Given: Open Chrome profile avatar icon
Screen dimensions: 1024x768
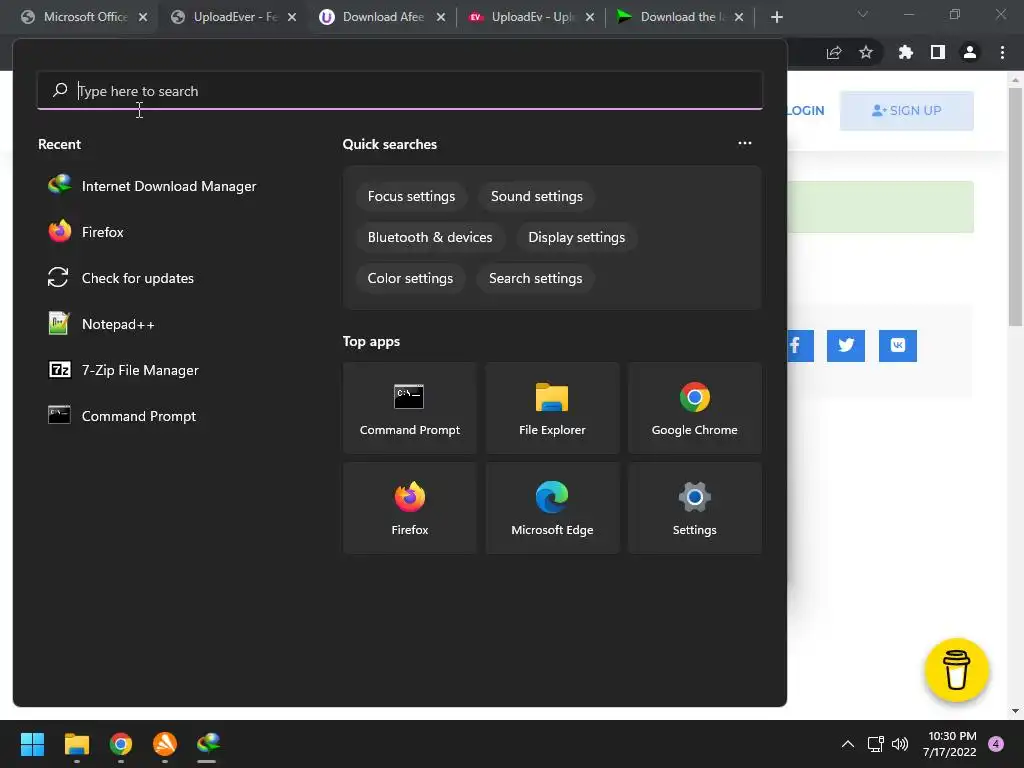Looking at the screenshot, I should coord(970,52).
